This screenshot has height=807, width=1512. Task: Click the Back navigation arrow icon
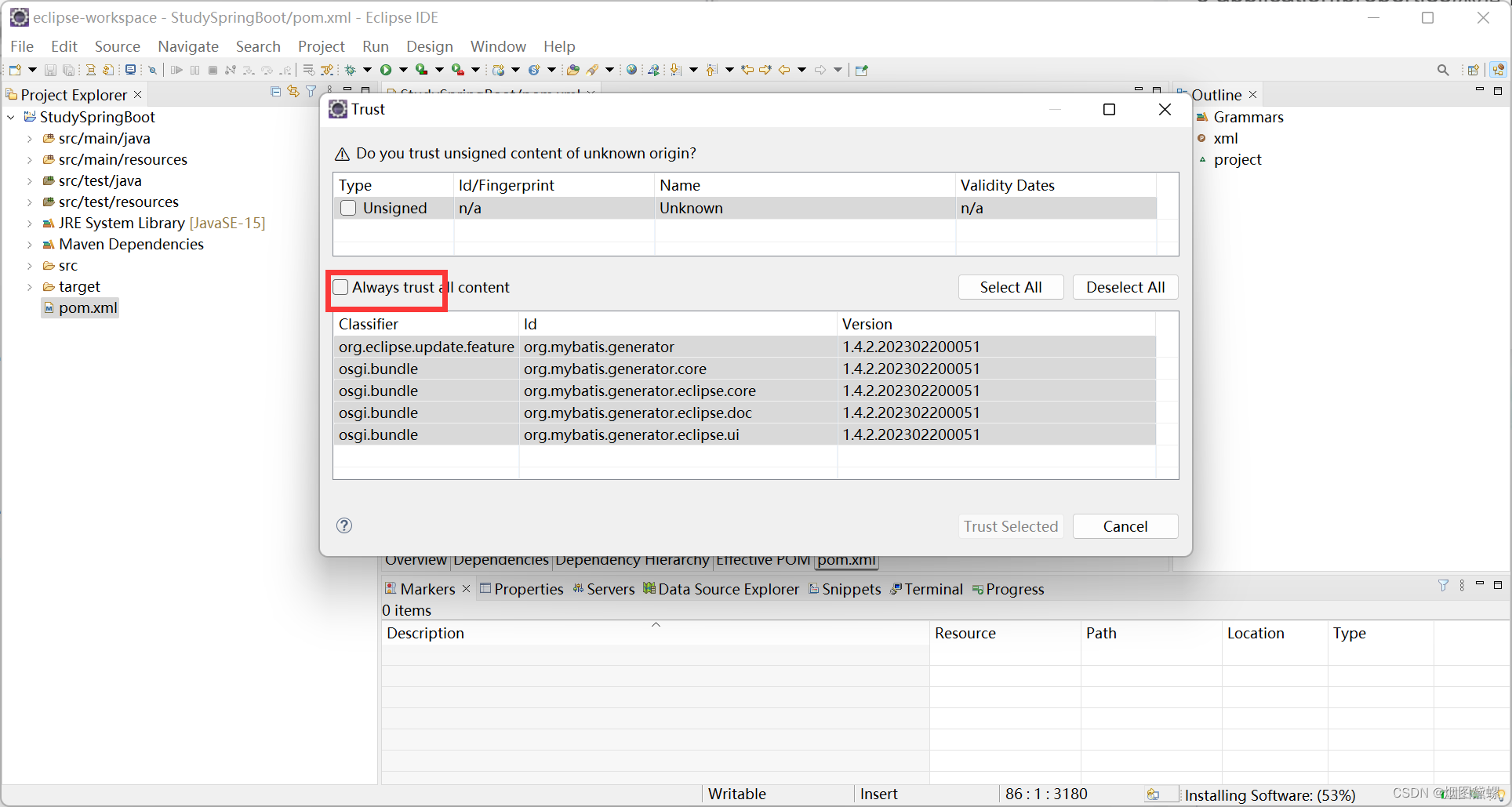point(784,70)
